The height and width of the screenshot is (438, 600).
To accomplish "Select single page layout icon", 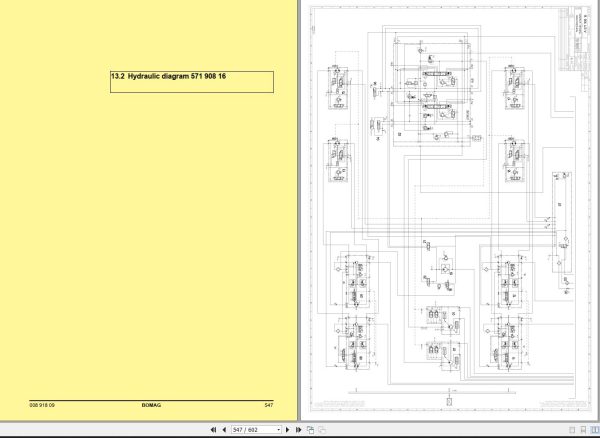I will coord(572,430).
